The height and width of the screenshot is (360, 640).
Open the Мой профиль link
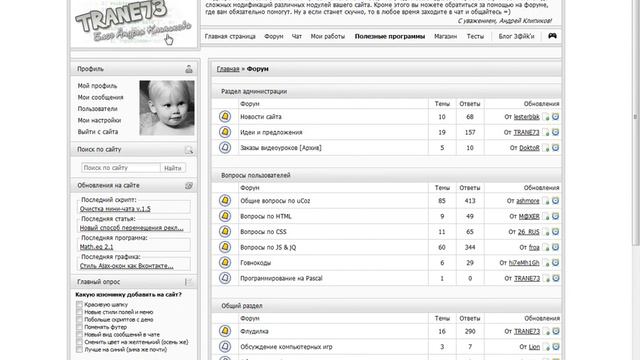(x=97, y=86)
